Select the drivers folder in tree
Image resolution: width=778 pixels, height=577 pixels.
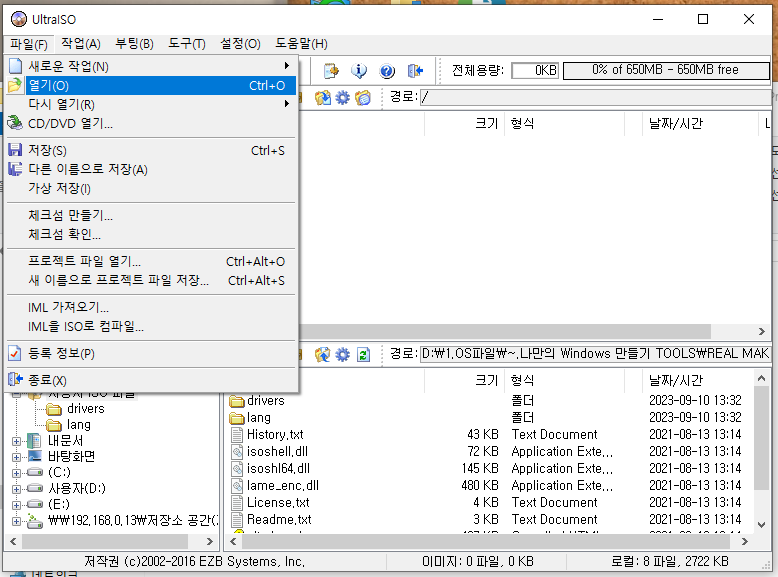click(x=85, y=409)
